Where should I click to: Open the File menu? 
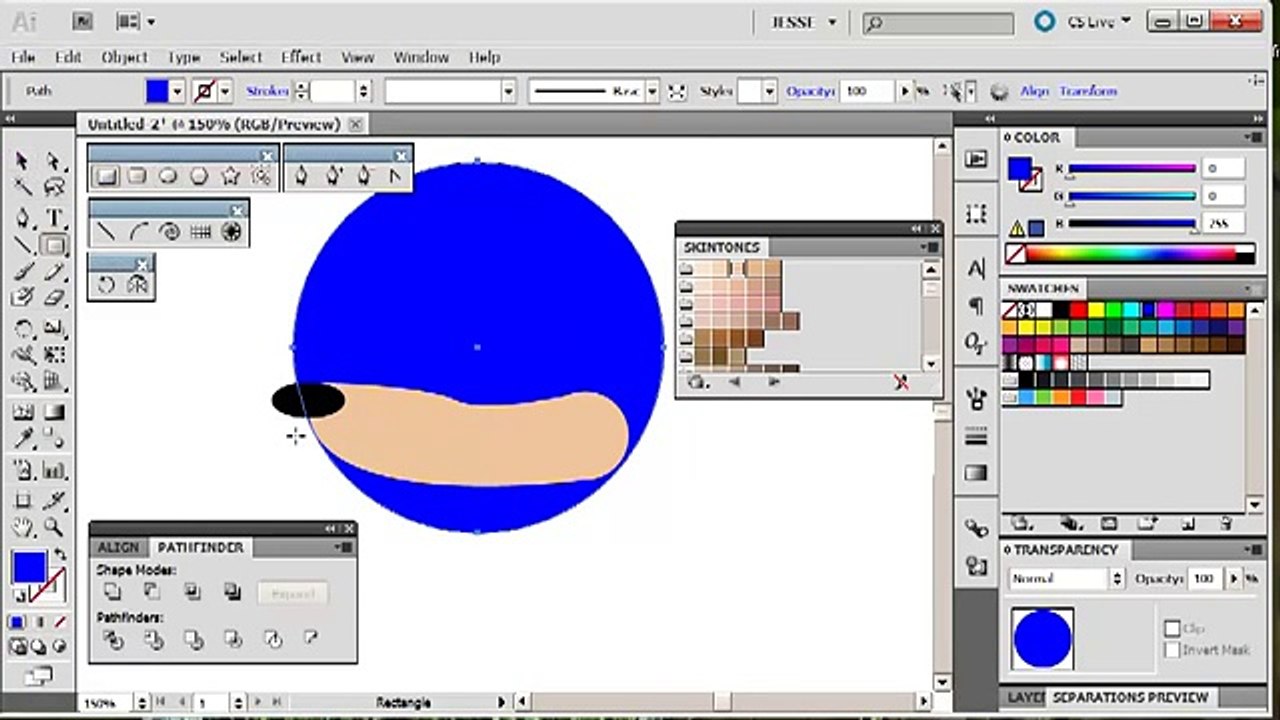click(x=23, y=57)
